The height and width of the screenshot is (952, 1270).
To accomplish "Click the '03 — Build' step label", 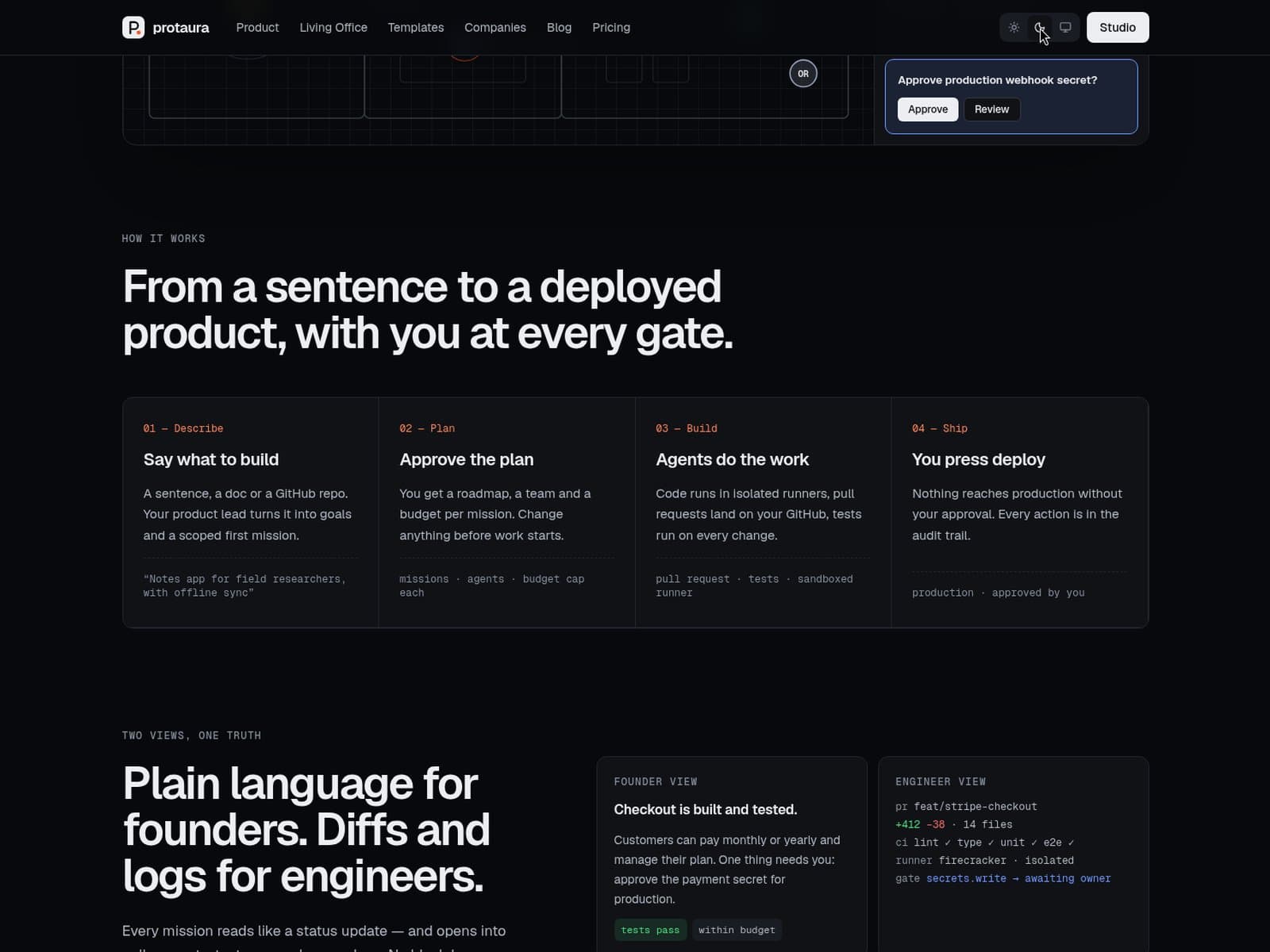I will 687,428.
